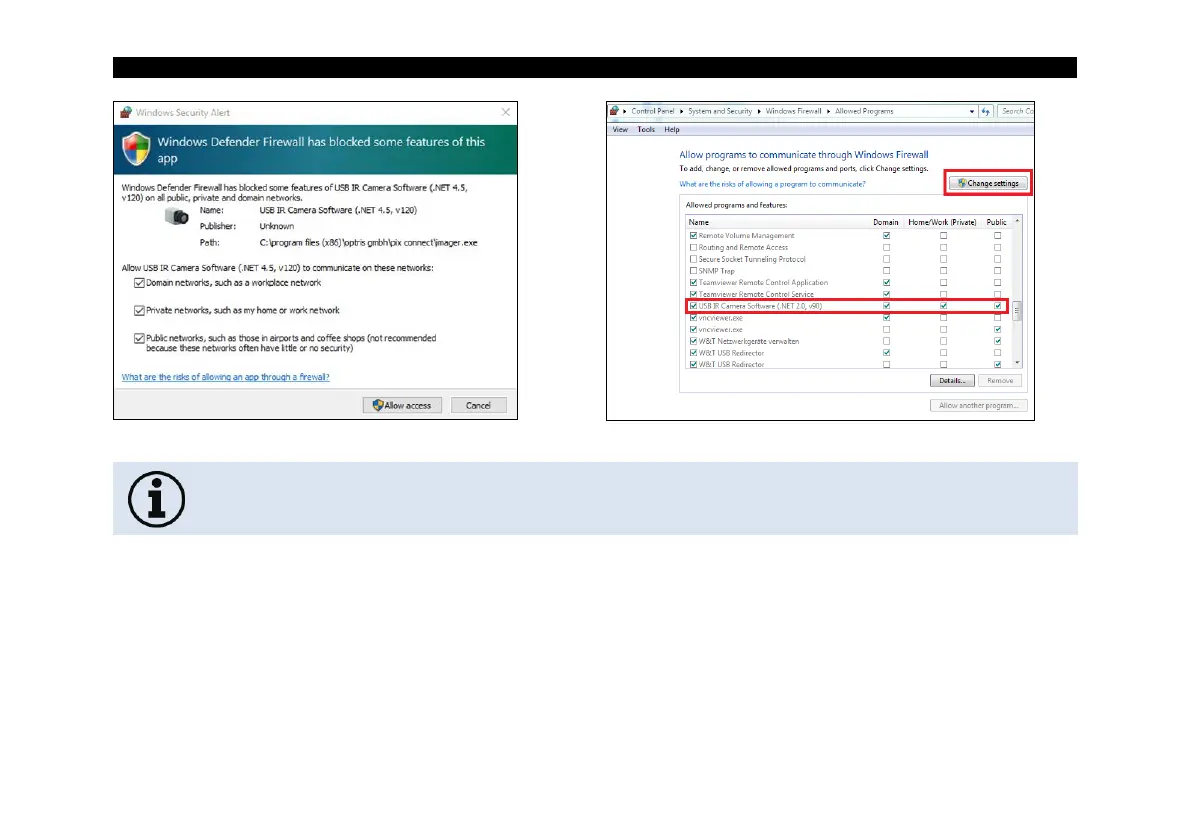Click the imager.exe path text in the alert
Viewport: 1191px width, 839px height.
(368, 243)
